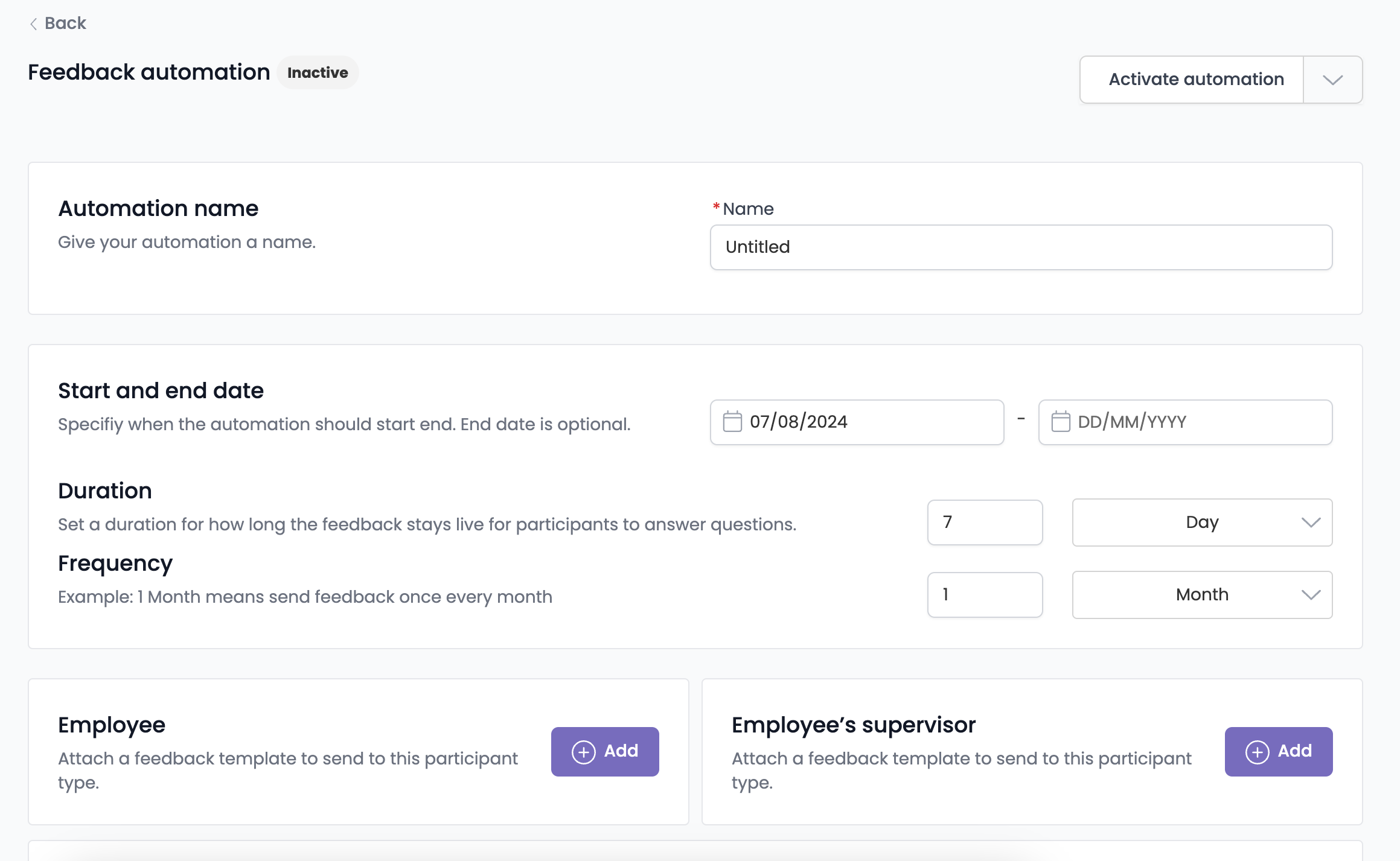This screenshot has height=861, width=1400.
Task: Click the Automation name section heading
Action: pos(158,209)
